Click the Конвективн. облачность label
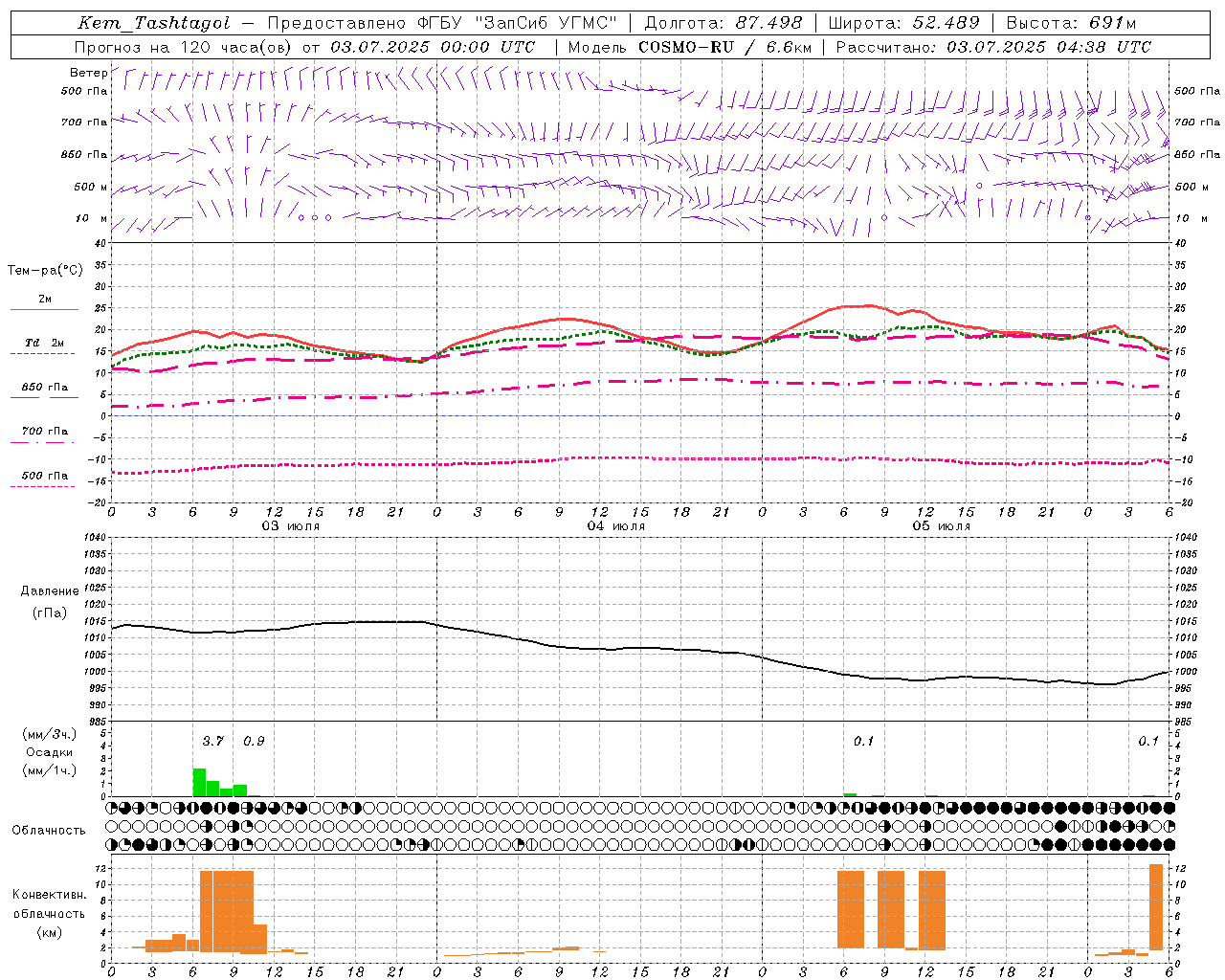The image size is (1225, 980). pyautogui.click(x=49, y=904)
